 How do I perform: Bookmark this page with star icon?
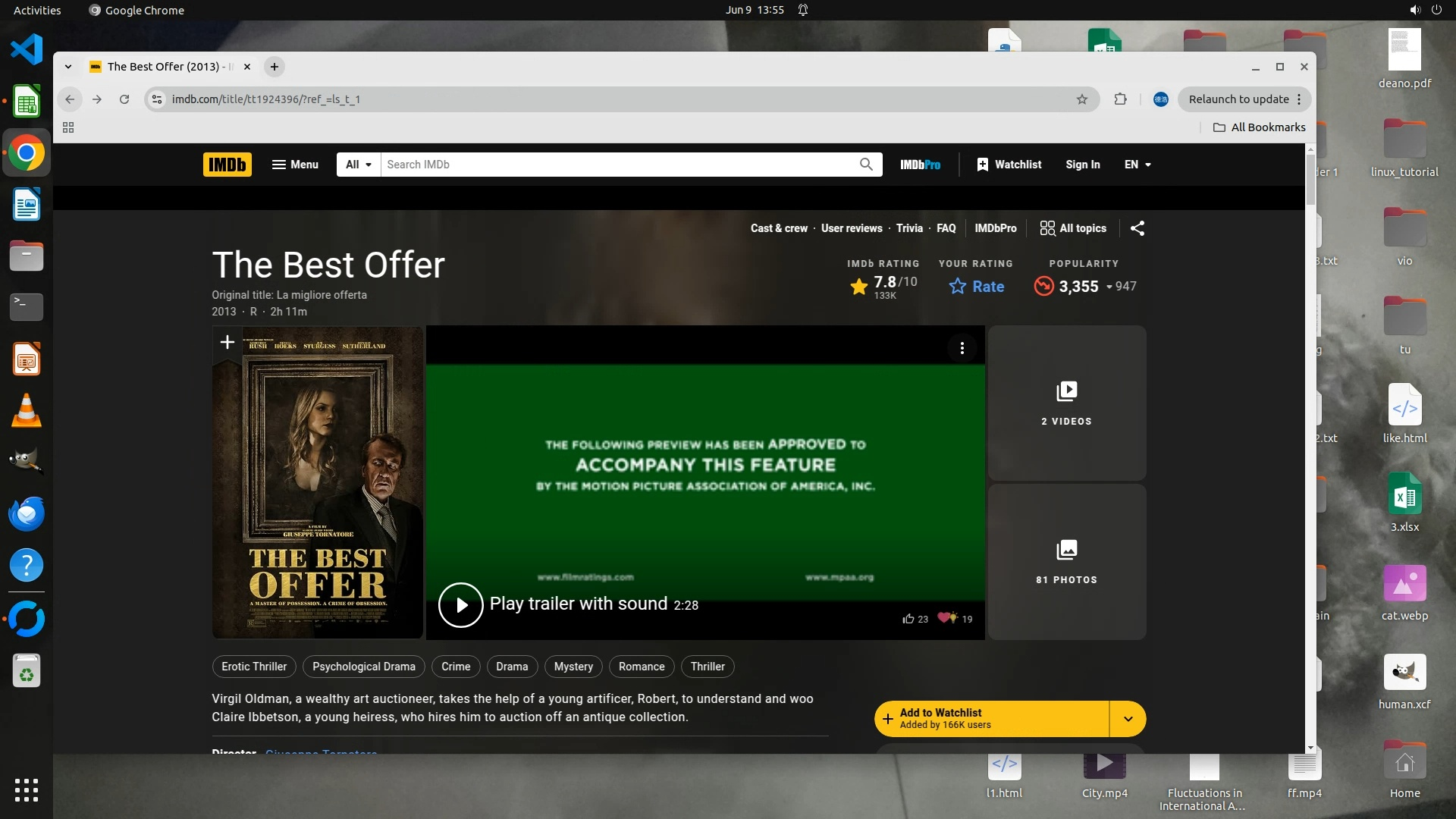coord(1081,99)
